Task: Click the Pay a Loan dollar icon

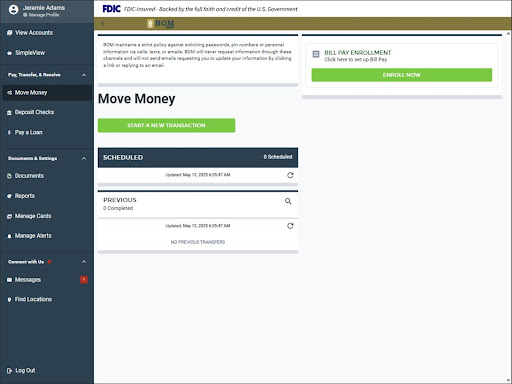Action: [9, 133]
